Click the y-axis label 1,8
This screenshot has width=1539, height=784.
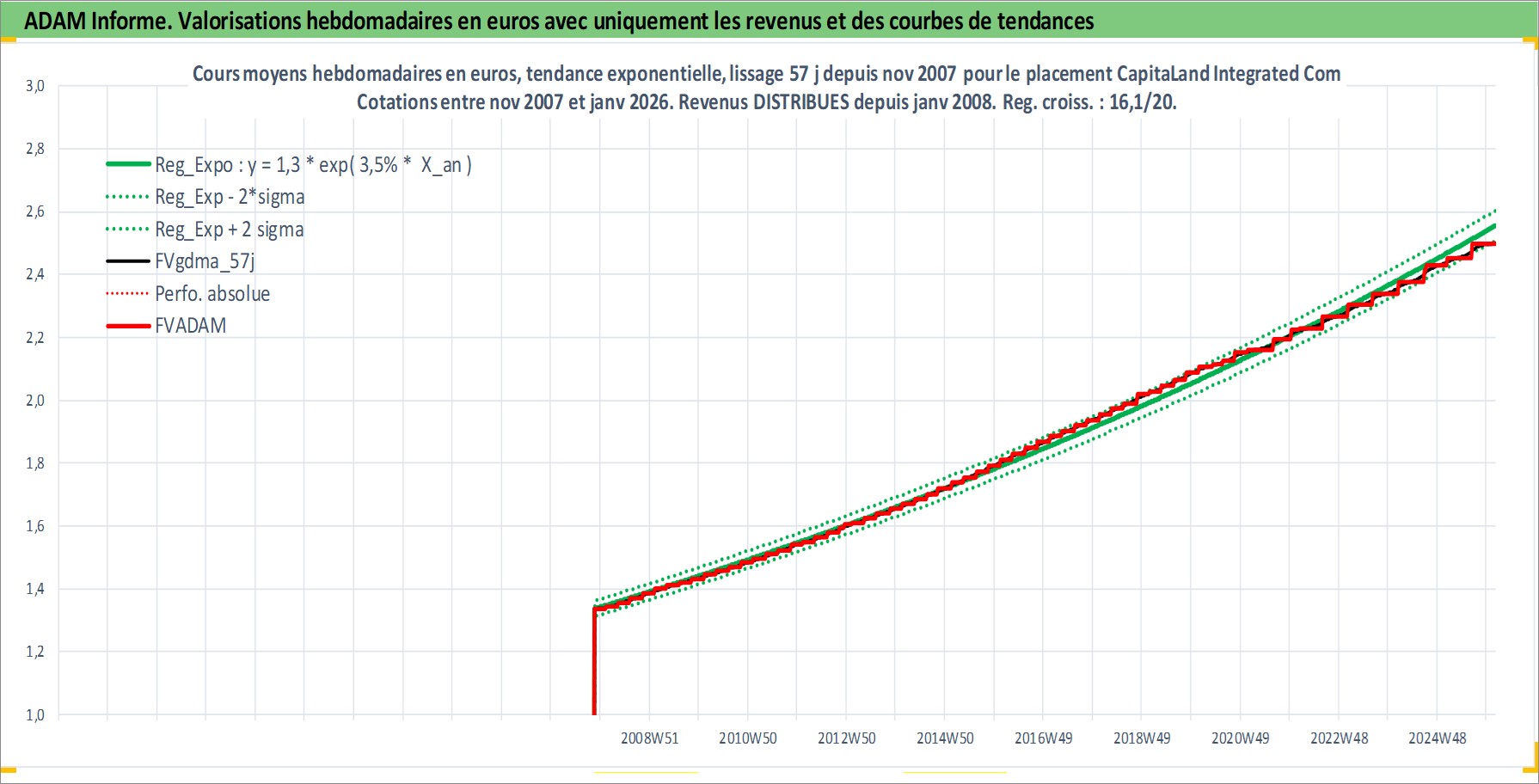point(35,463)
